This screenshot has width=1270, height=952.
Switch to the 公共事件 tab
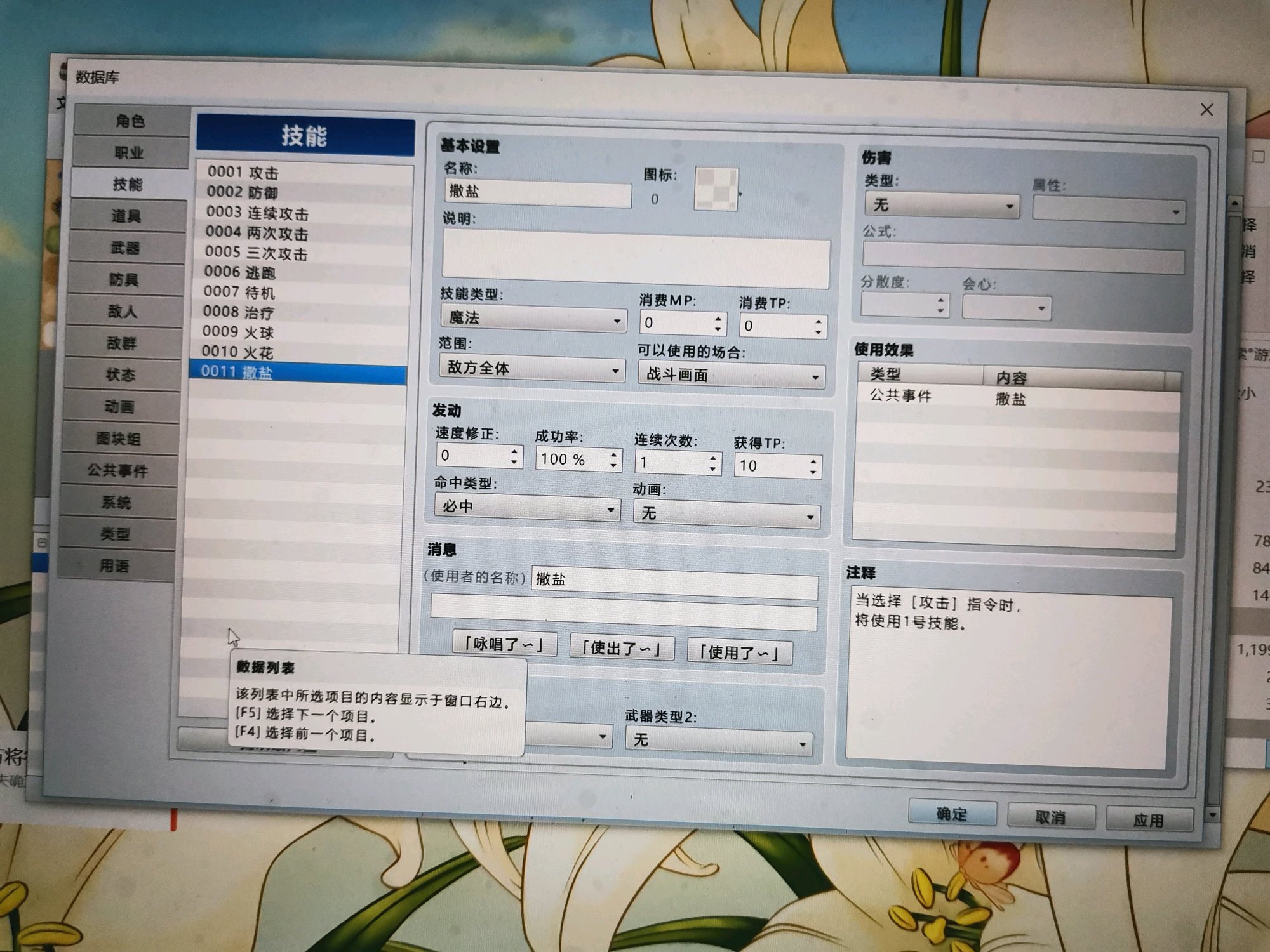(x=118, y=470)
